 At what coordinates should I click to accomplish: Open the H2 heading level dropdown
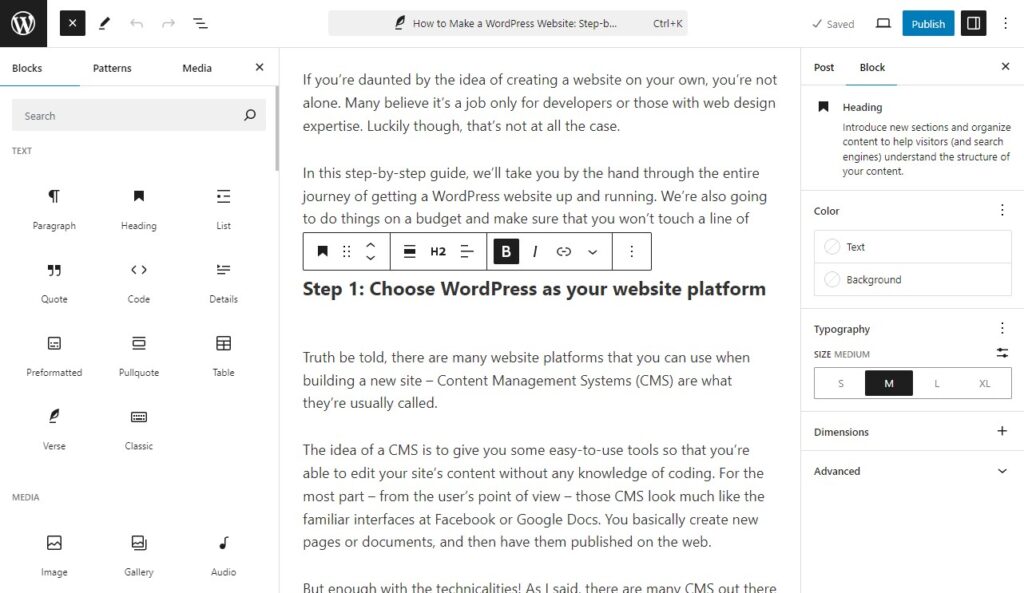point(437,251)
